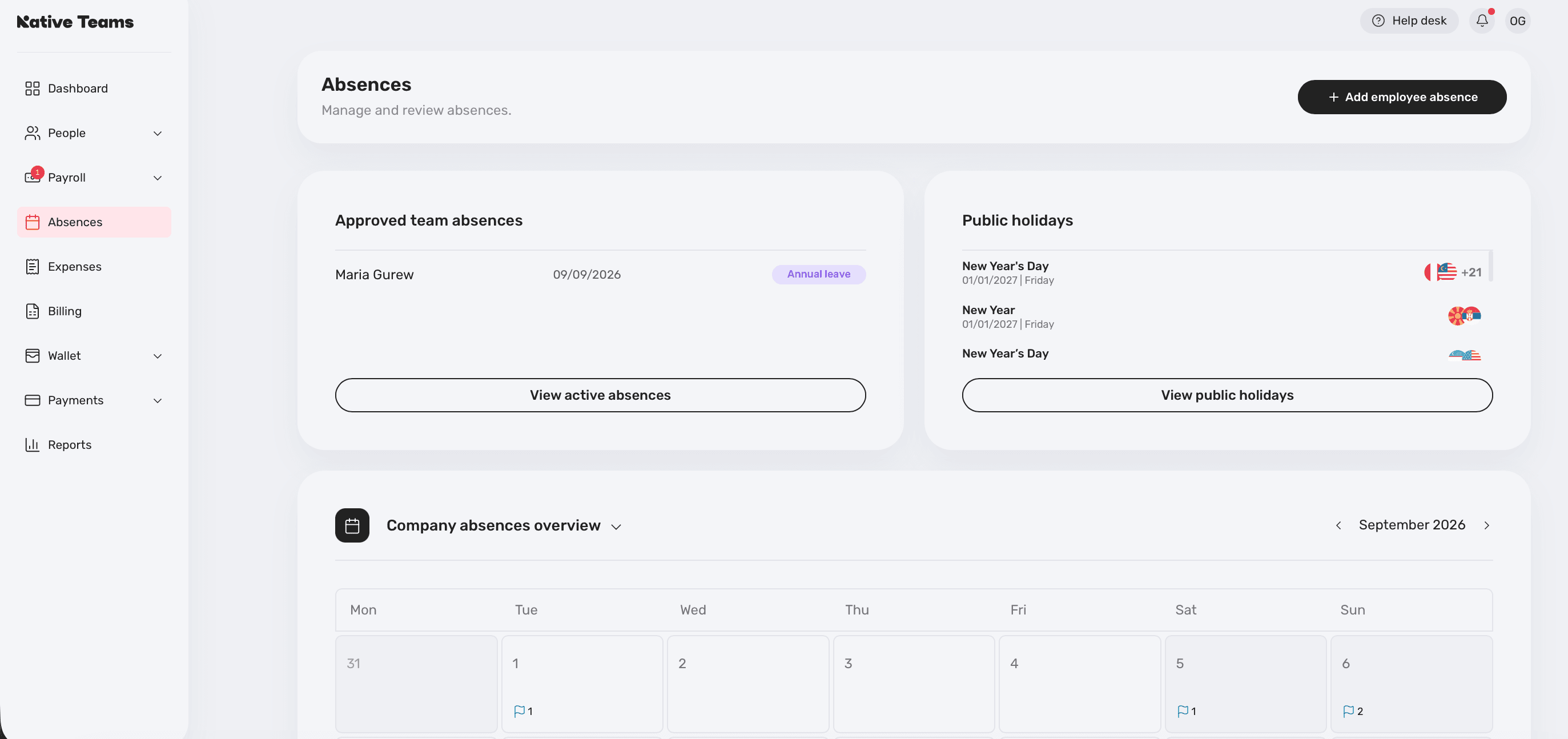Click View active absences button
The width and height of the screenshot is (1568, 739).
600,395
